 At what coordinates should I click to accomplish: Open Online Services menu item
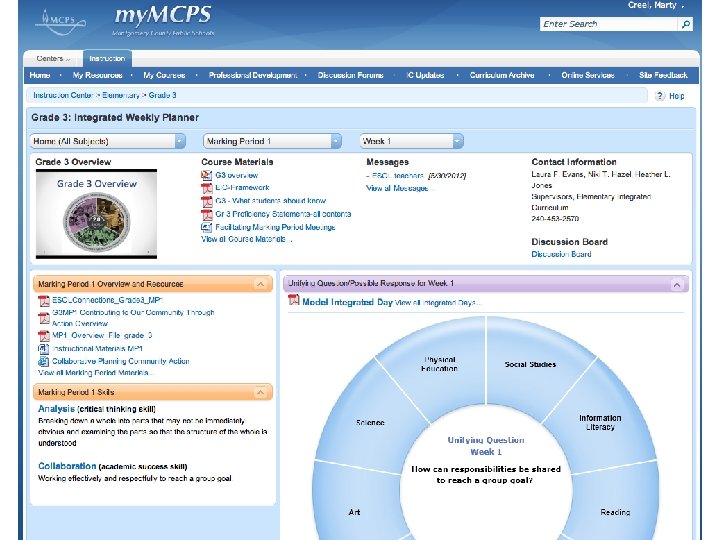tap(588, 75)
